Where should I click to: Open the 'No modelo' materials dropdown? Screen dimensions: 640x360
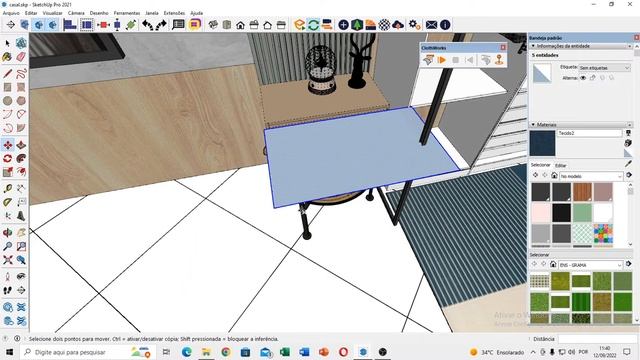pos(591,176)
